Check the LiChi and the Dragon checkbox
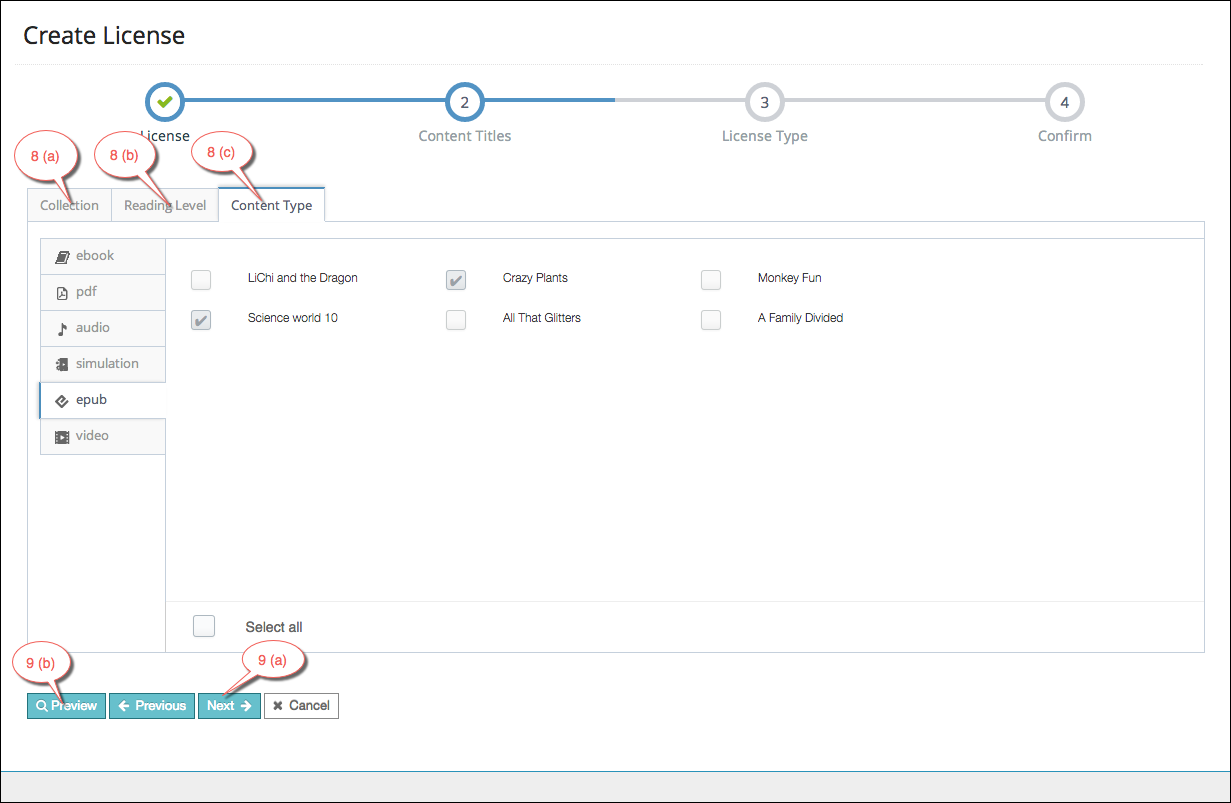 (x=201, y=280)
